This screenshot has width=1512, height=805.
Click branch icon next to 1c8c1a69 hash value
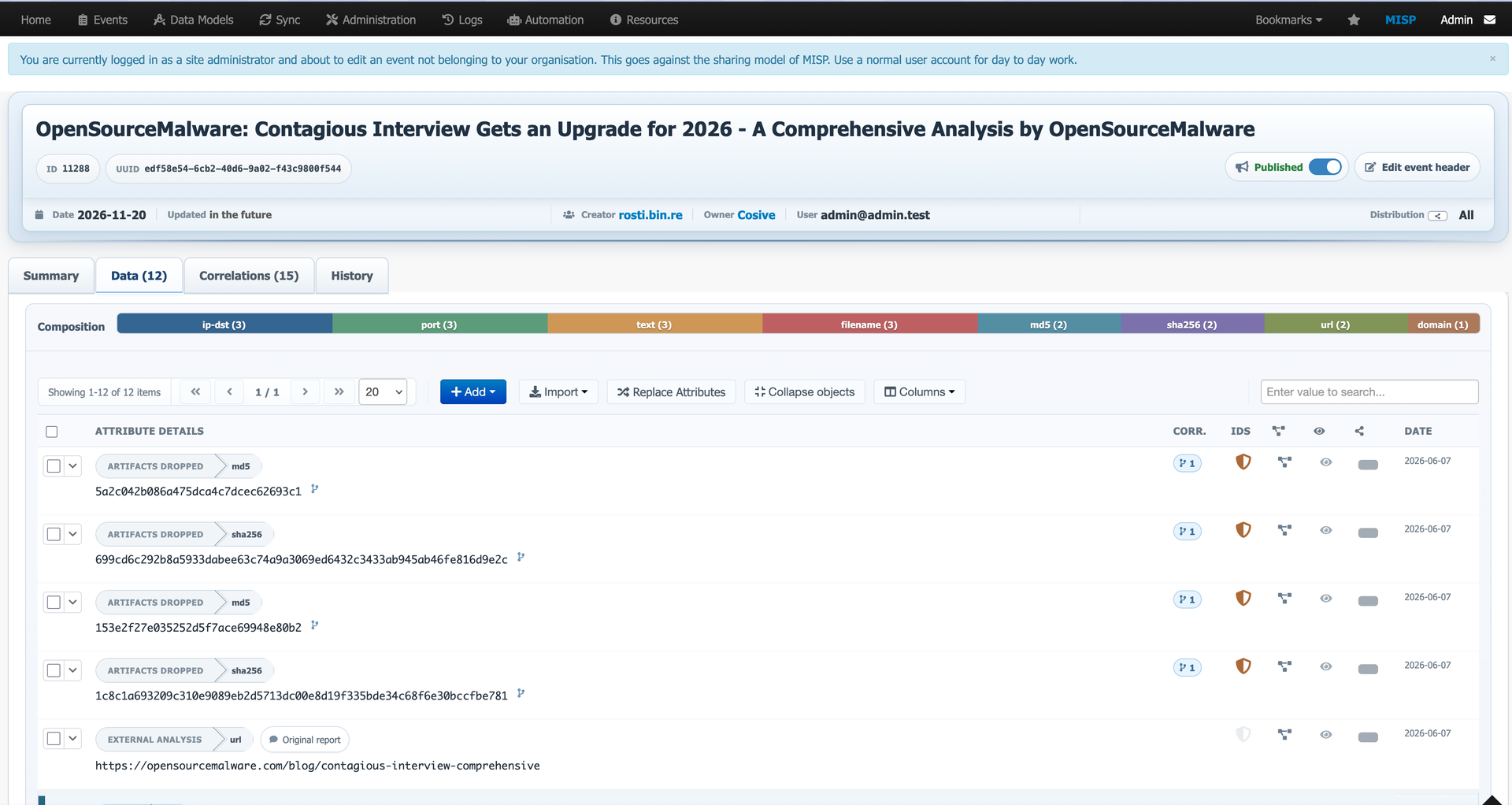(521, 694)
